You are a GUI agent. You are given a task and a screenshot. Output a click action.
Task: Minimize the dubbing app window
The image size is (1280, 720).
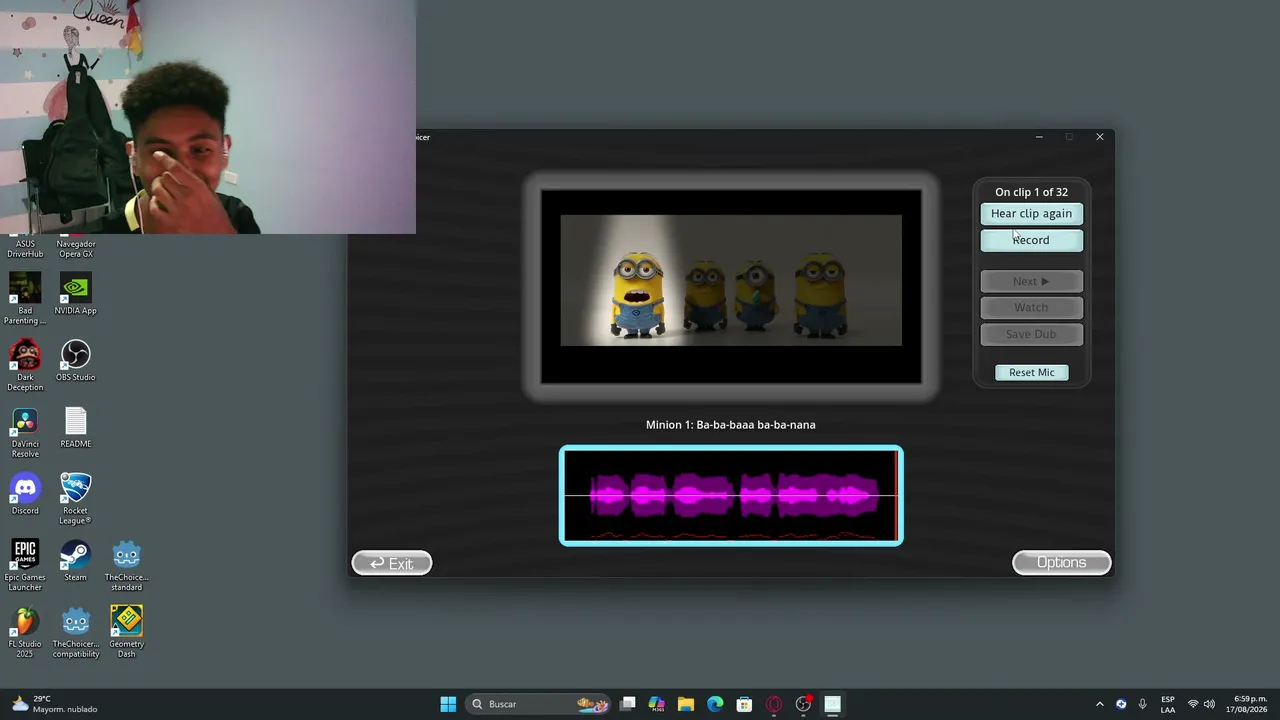1039,137
